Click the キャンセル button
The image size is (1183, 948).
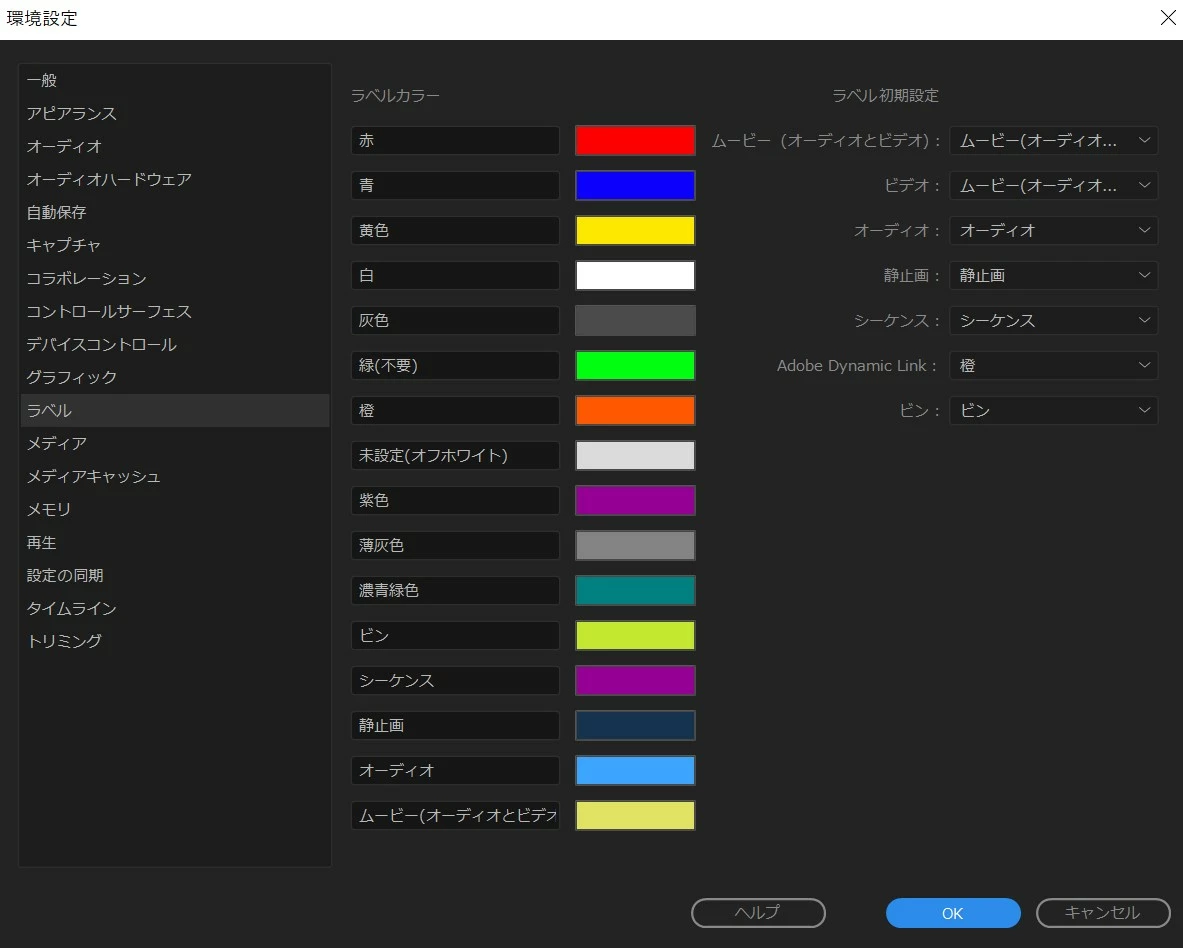1103,913
